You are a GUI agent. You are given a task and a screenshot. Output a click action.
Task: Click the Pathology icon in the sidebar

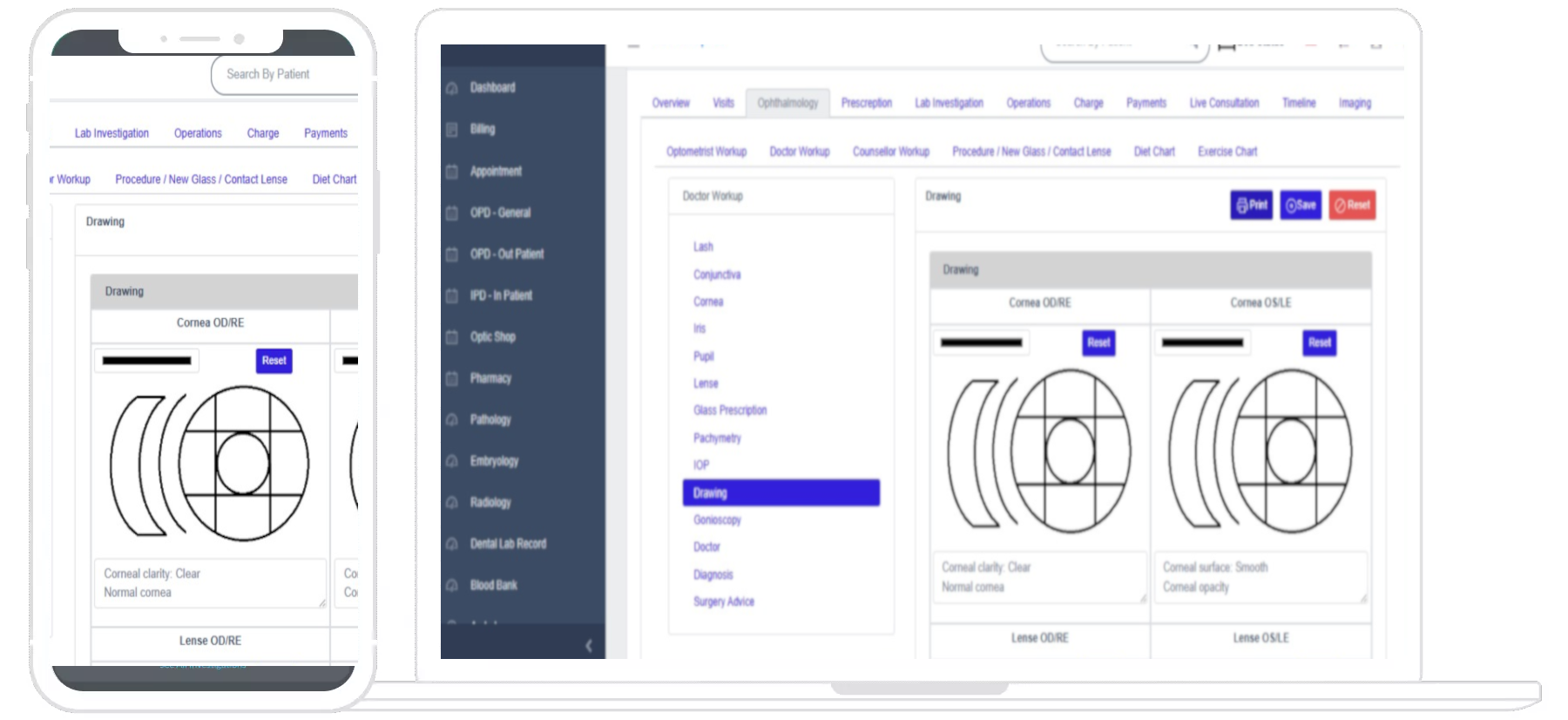(452, 420)
